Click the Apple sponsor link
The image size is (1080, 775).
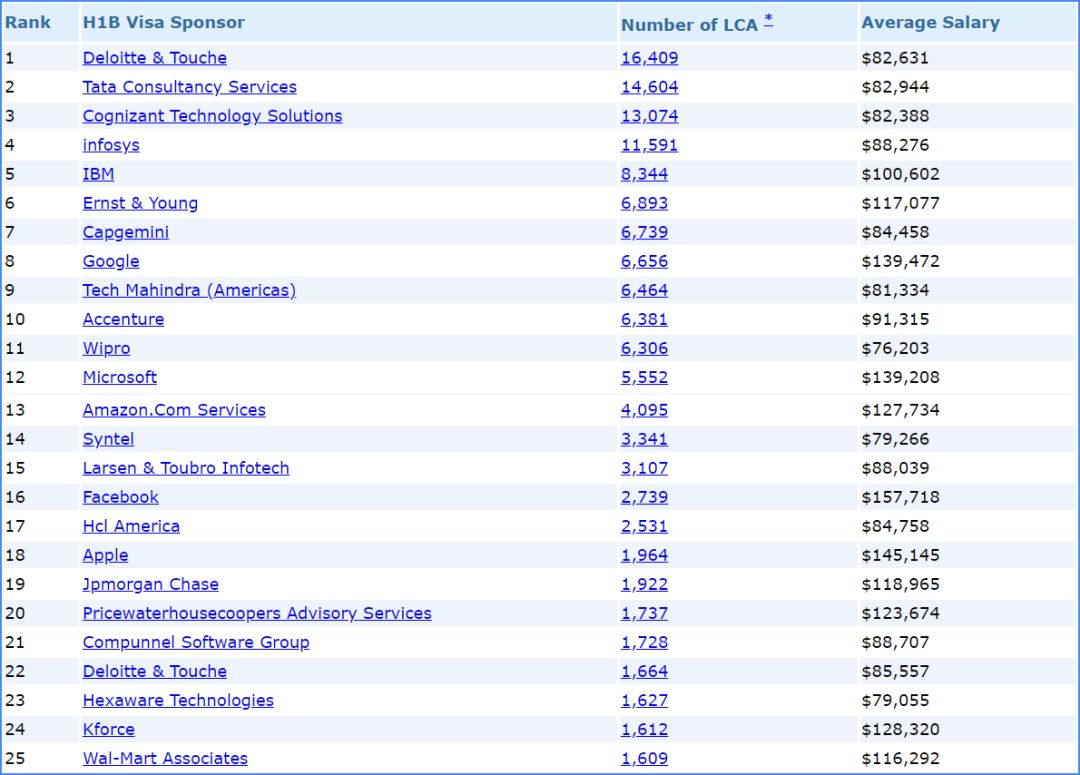[x=105, y=555]
